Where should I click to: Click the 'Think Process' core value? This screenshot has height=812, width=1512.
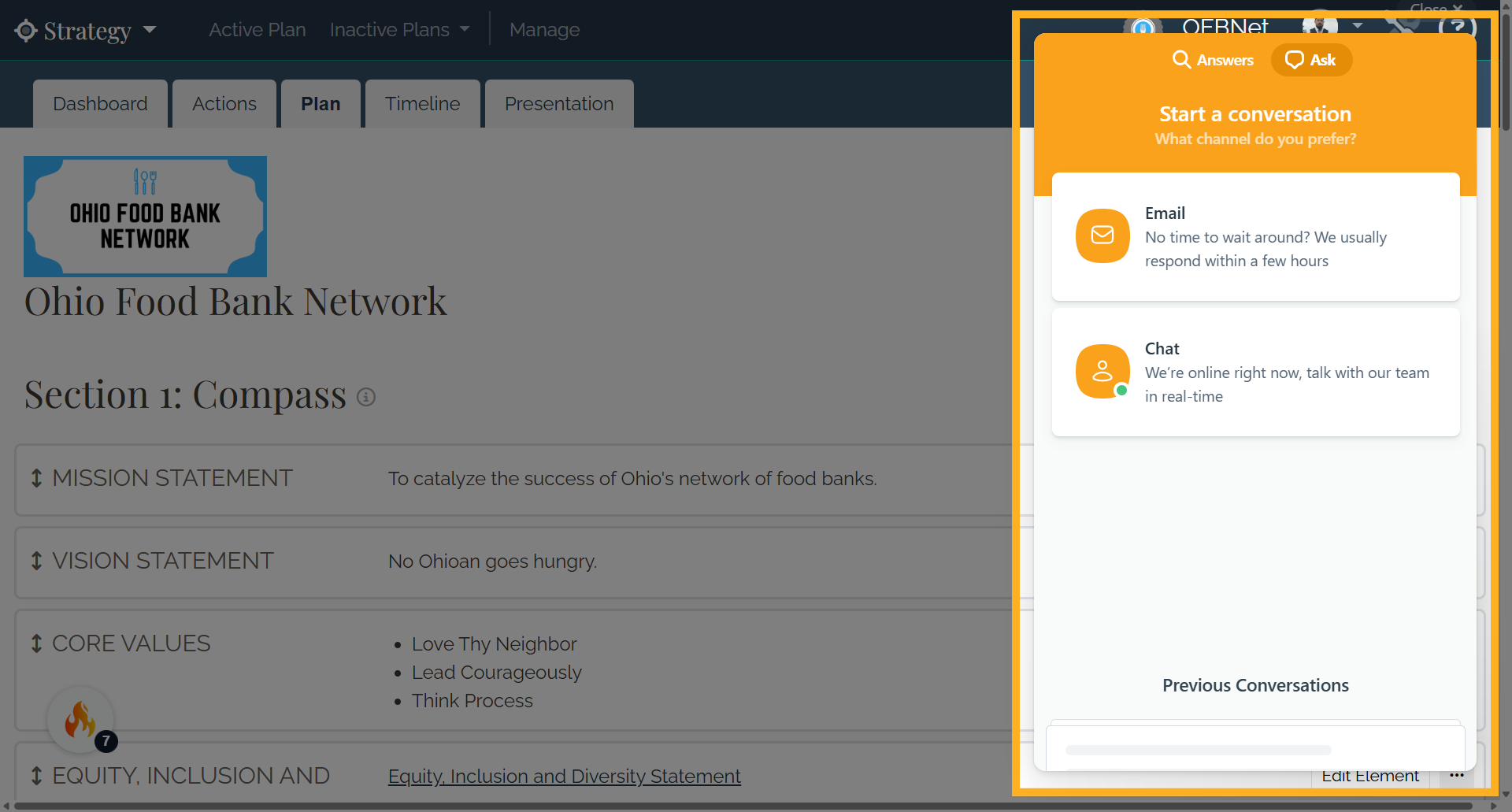pyautogui.click(x=472, y=701)
